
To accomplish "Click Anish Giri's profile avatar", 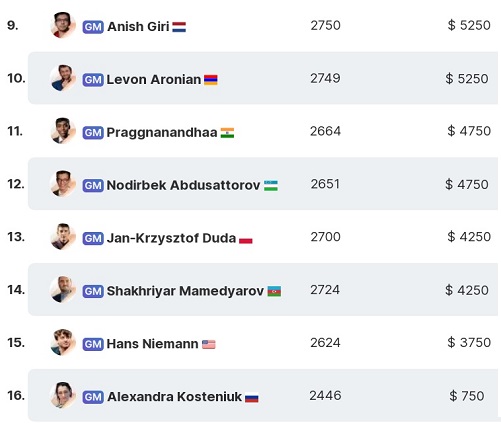I will pos(63,25).
